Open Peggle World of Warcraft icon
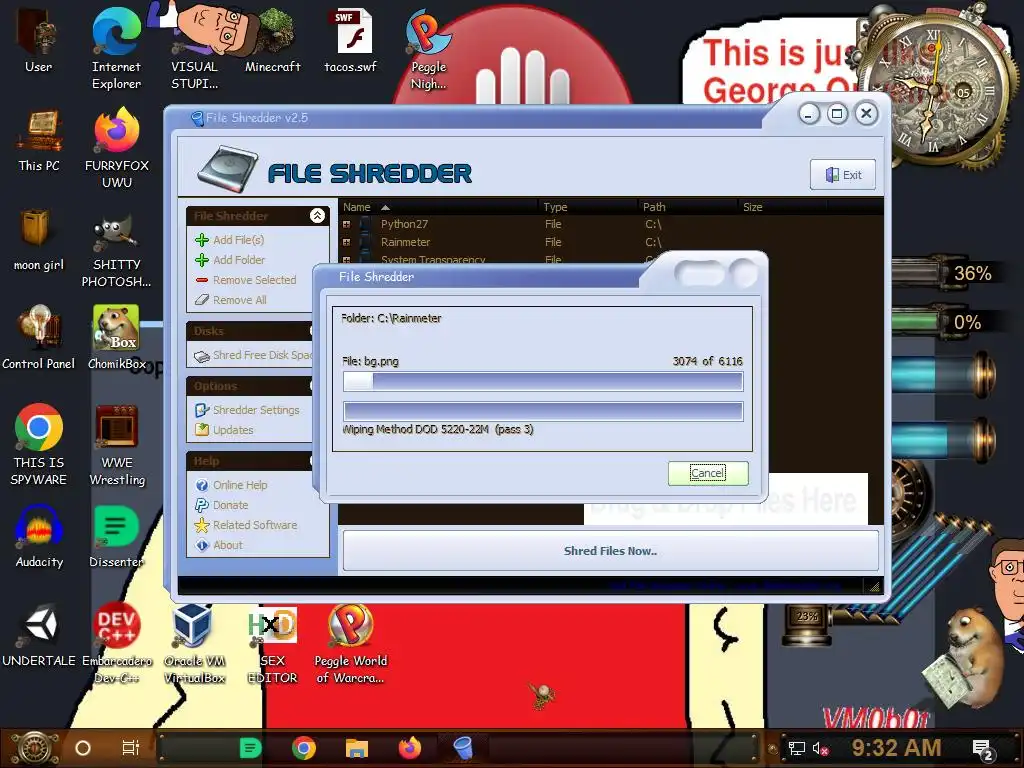The image size is (1024, 768). pos(351,643)
